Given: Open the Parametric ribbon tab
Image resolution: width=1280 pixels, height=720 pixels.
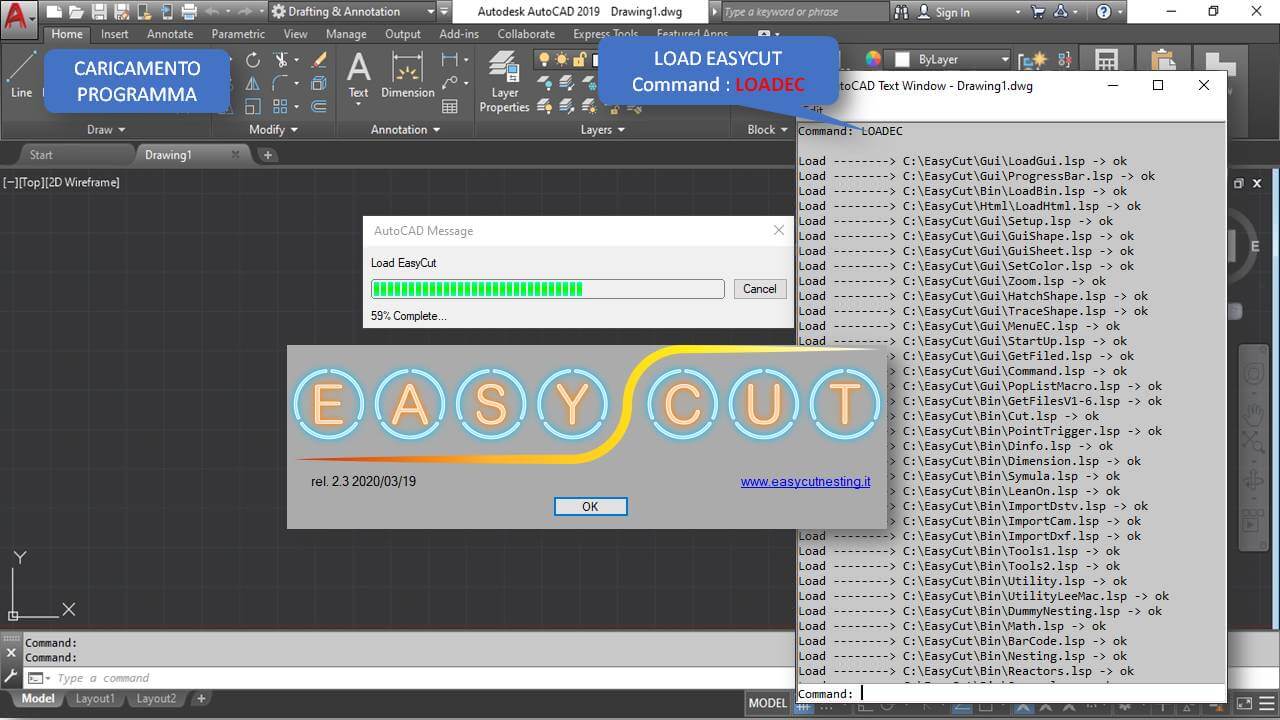Looking at the screenshot, I should (238, 34).
